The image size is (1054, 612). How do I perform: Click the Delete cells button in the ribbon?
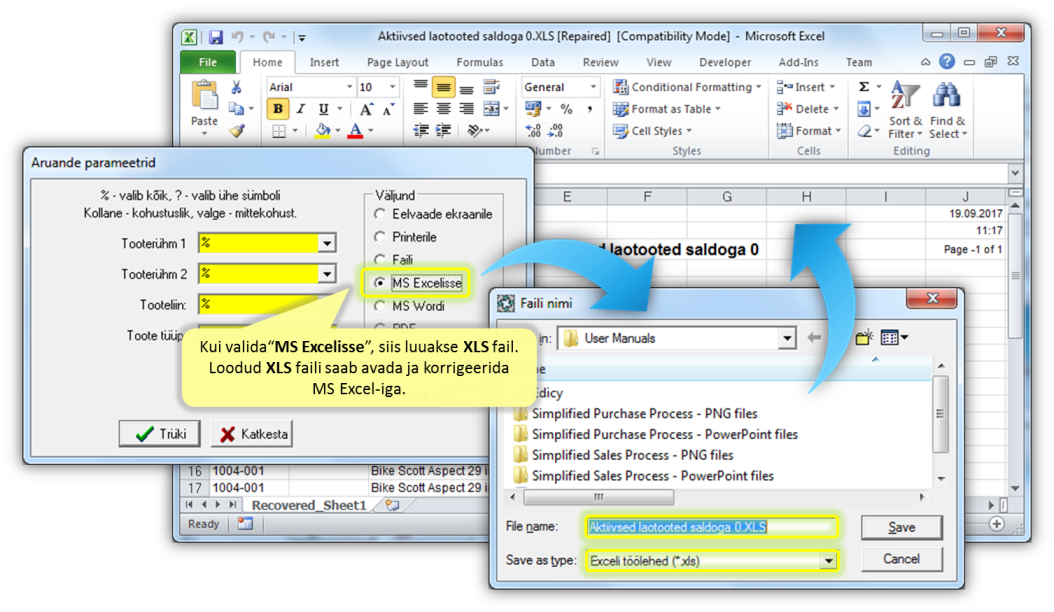pos(808,109)
